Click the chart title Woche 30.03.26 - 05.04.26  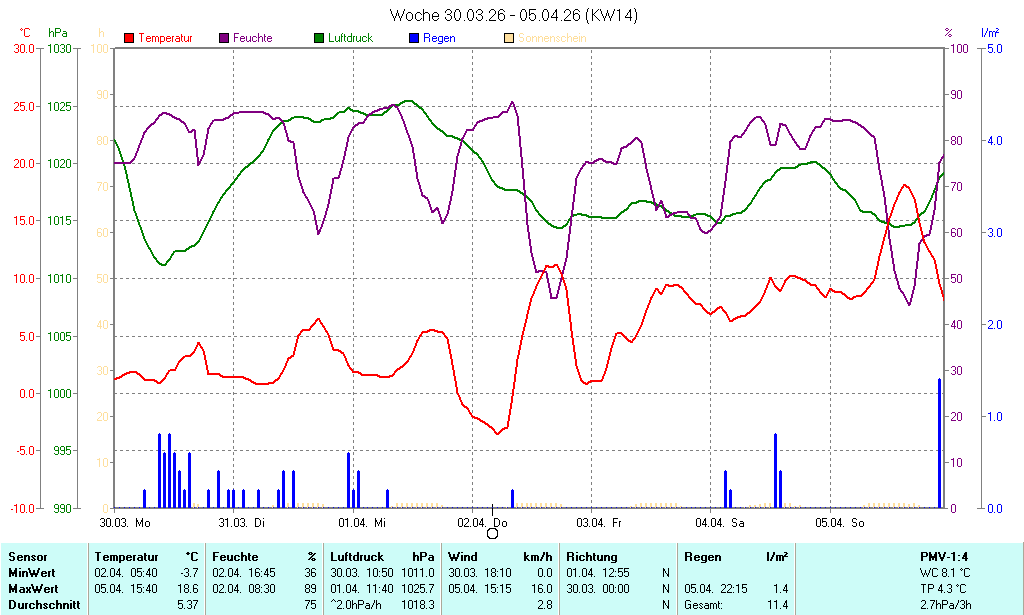point(514,15)
